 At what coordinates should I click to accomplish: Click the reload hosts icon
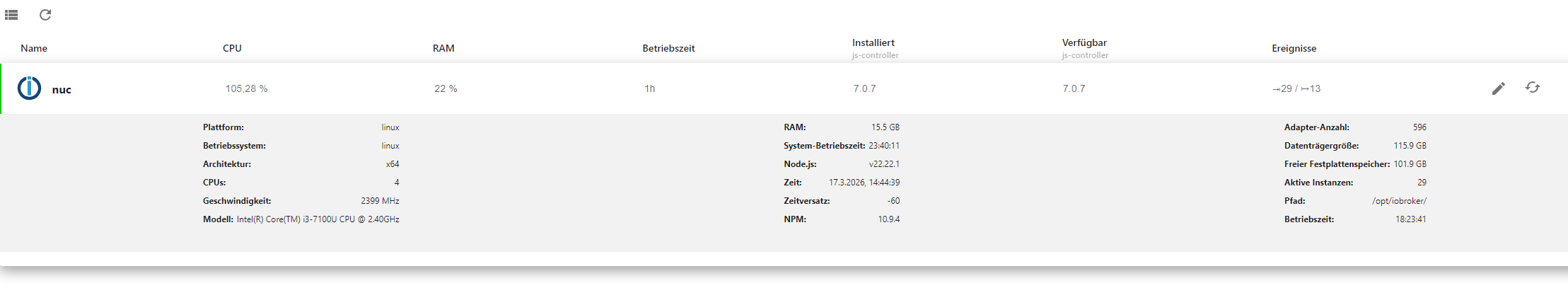45,15
